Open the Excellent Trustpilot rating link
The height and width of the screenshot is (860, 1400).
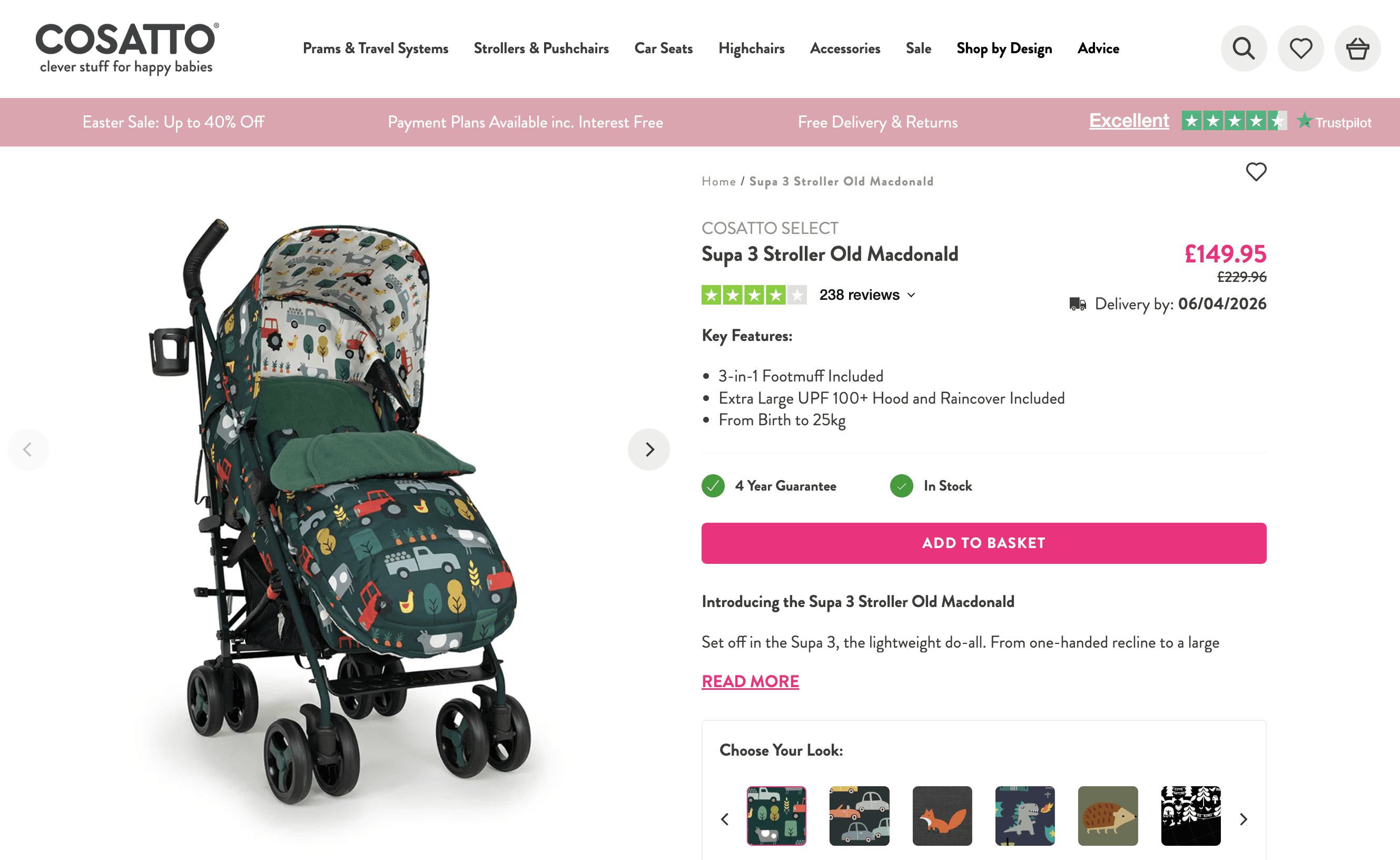(1129, 121)
